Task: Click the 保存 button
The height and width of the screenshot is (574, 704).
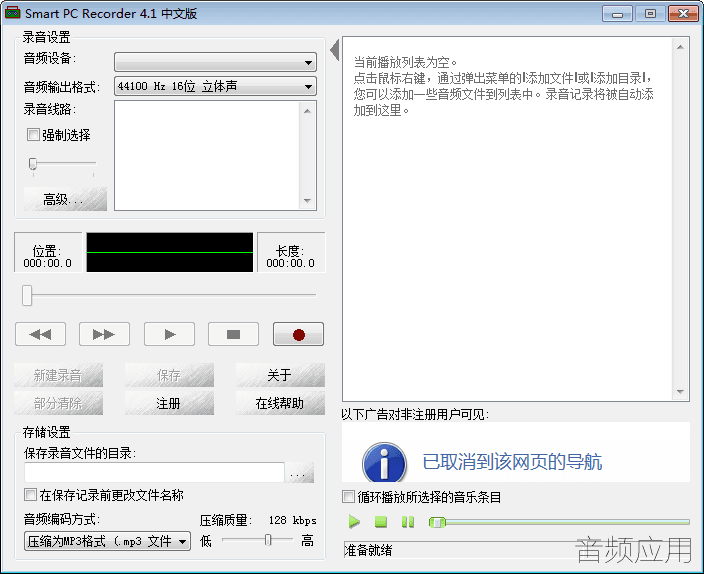Action: (169, 375)
